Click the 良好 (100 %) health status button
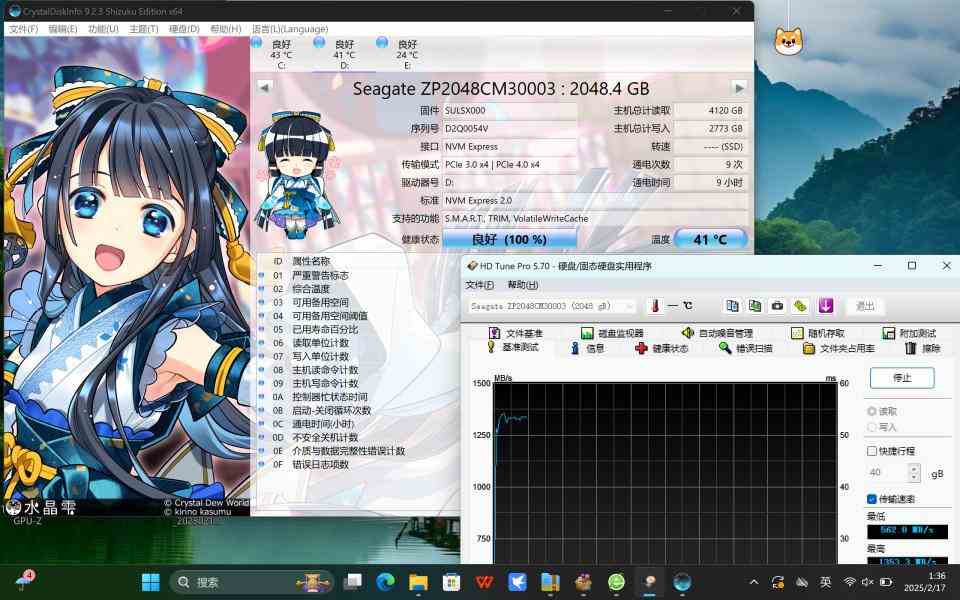The width and height of the screenshot is (960, 600). pyautogui.click(x=510, y=240)
